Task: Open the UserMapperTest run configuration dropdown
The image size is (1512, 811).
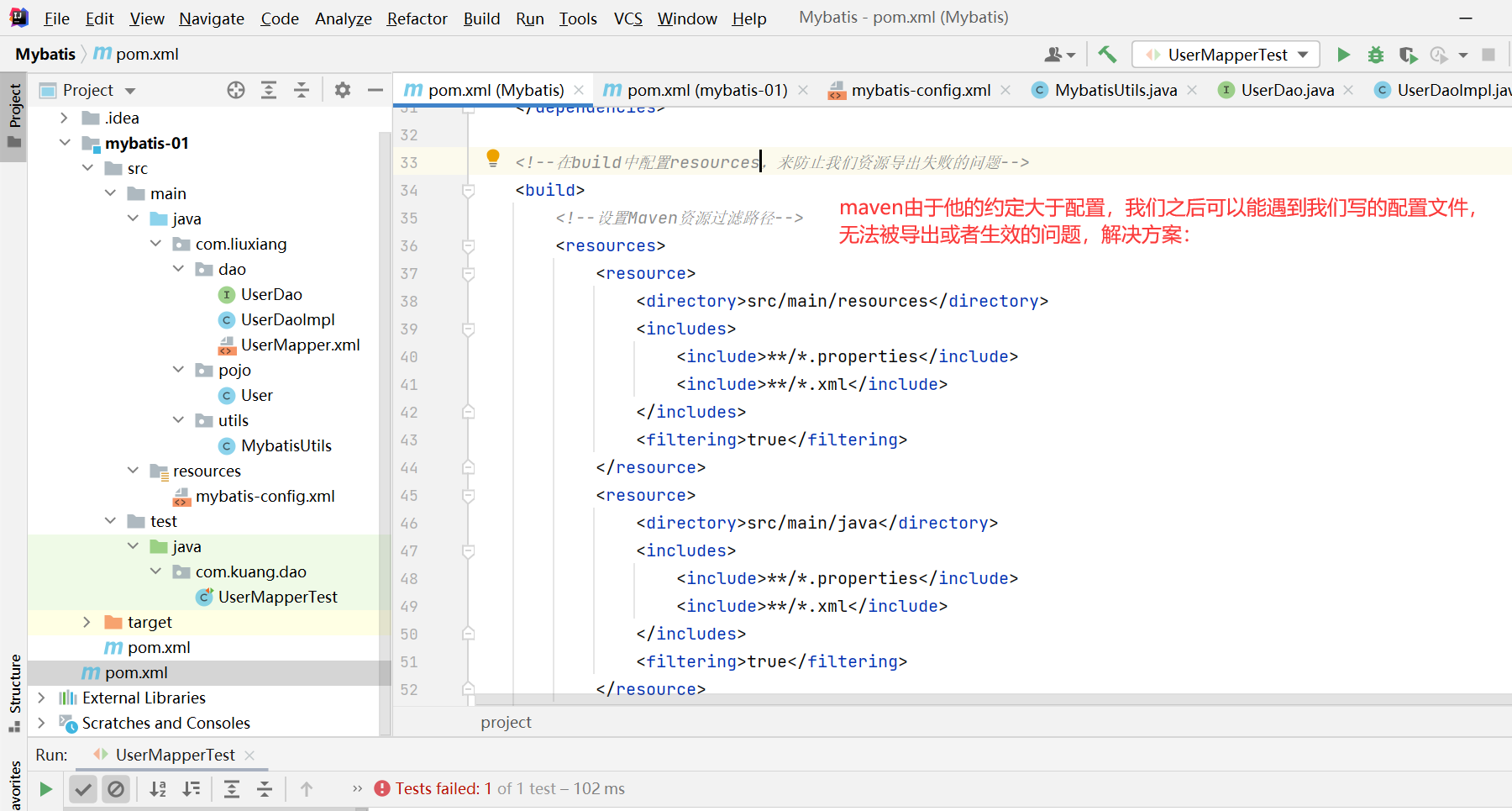Action: tap(1226, 55)
